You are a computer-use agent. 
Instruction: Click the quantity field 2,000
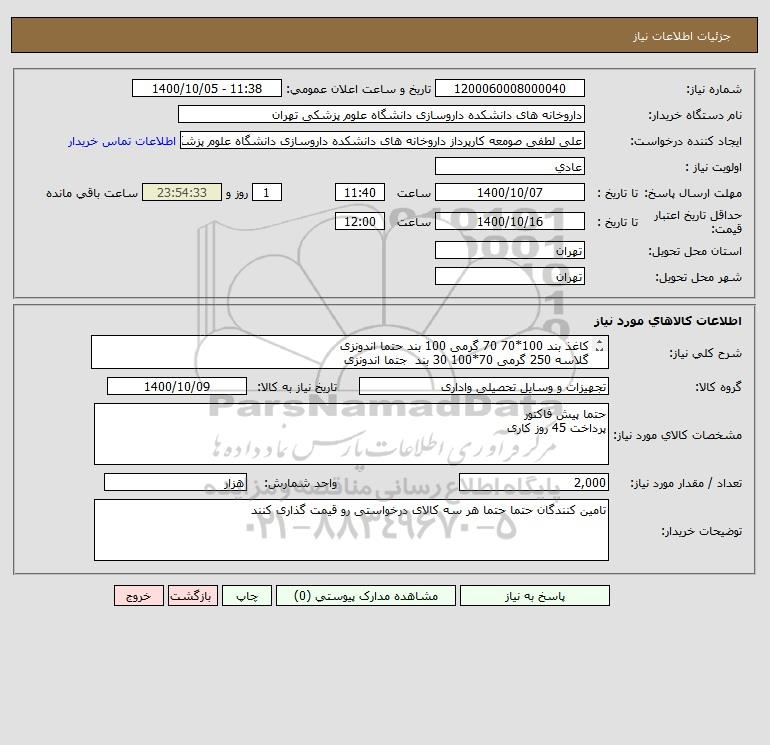tap(534, 482)
